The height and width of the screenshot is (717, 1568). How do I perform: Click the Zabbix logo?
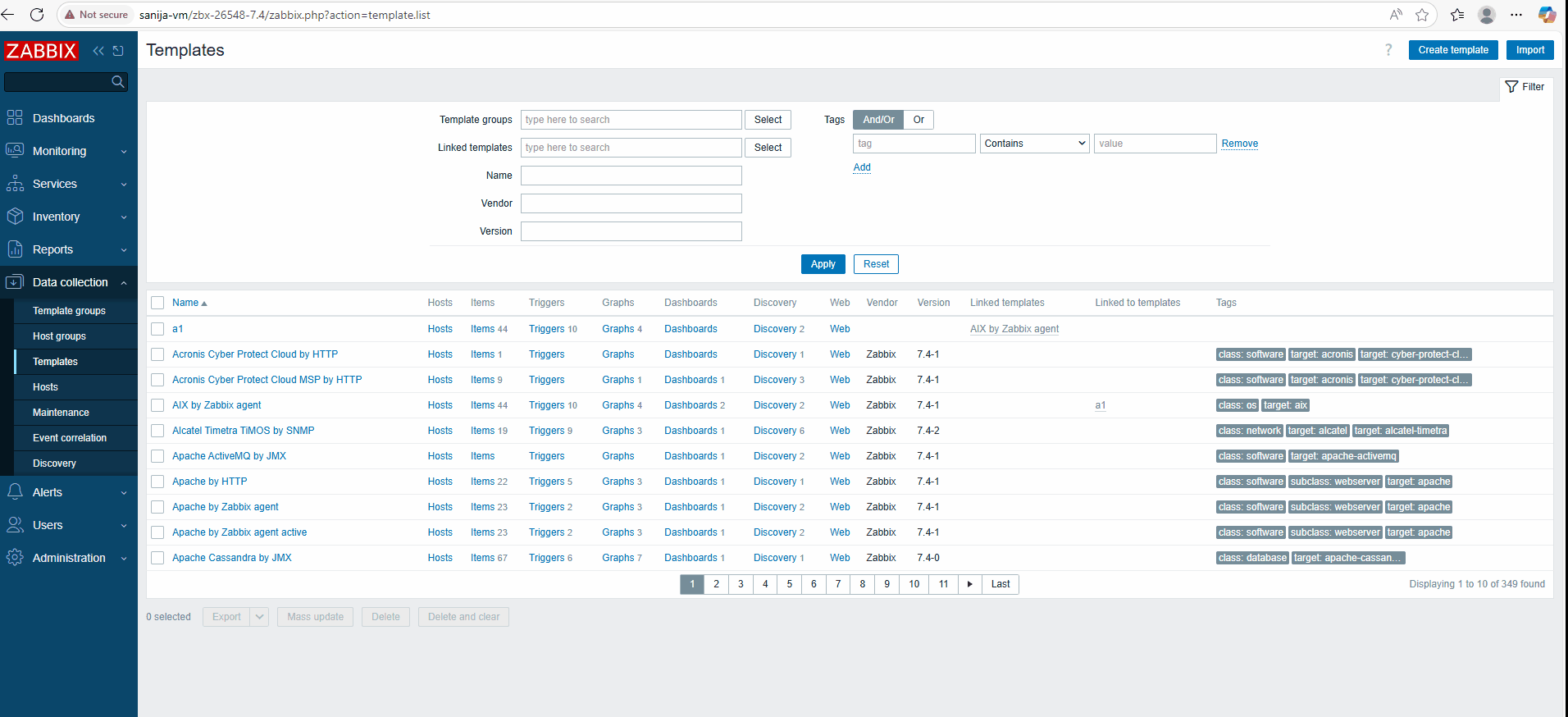[x=41, y=51]
